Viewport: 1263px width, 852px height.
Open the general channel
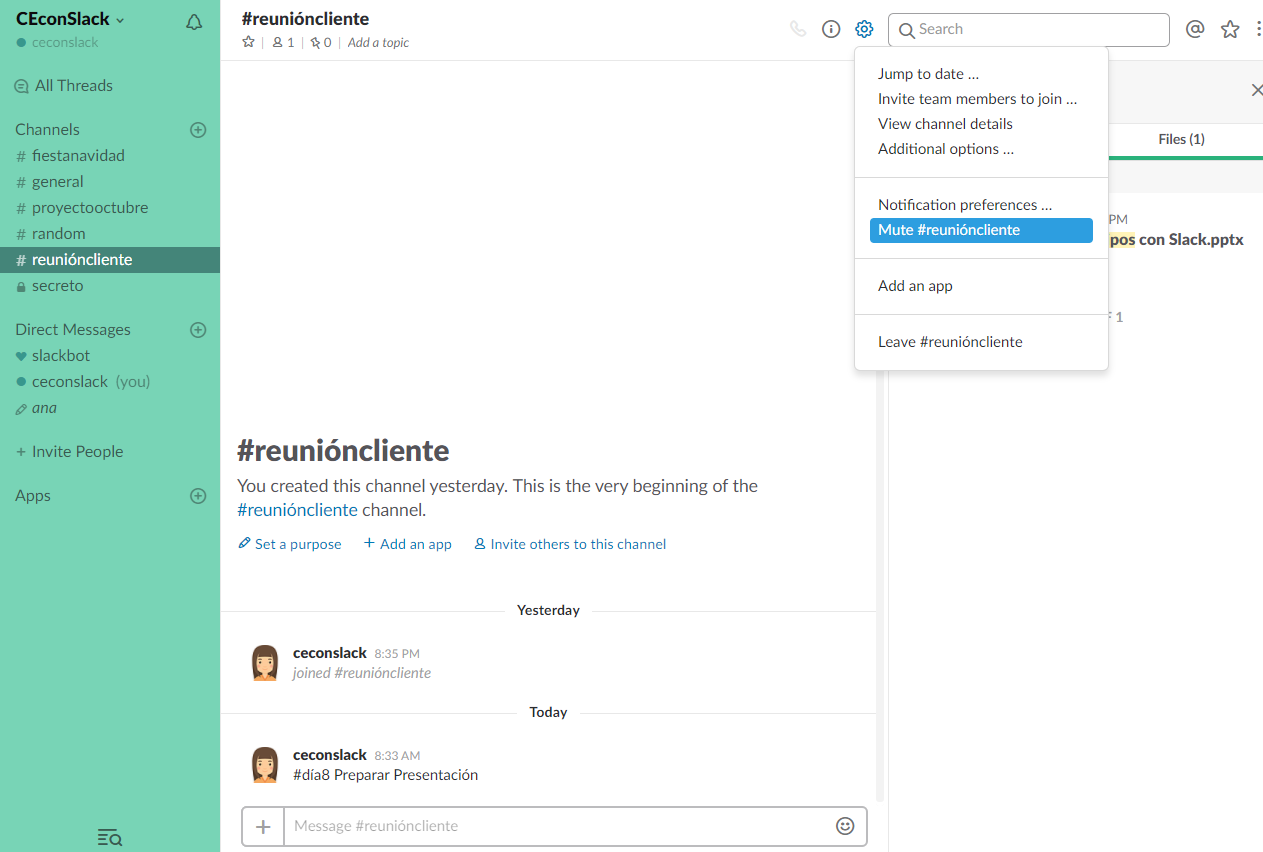click(x=58, y=182)
